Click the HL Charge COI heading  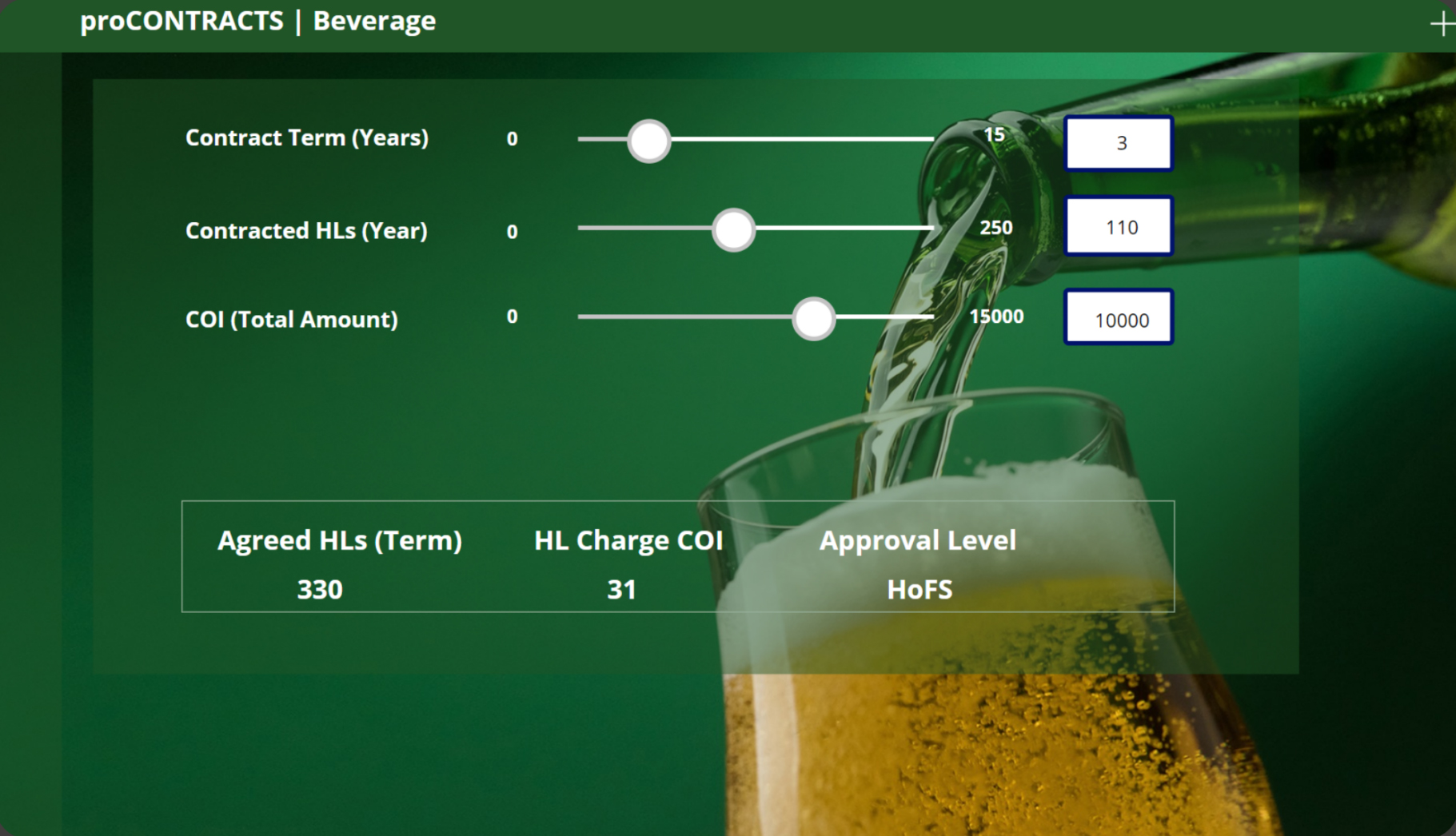pyautogui.click(x=628, y=541)
